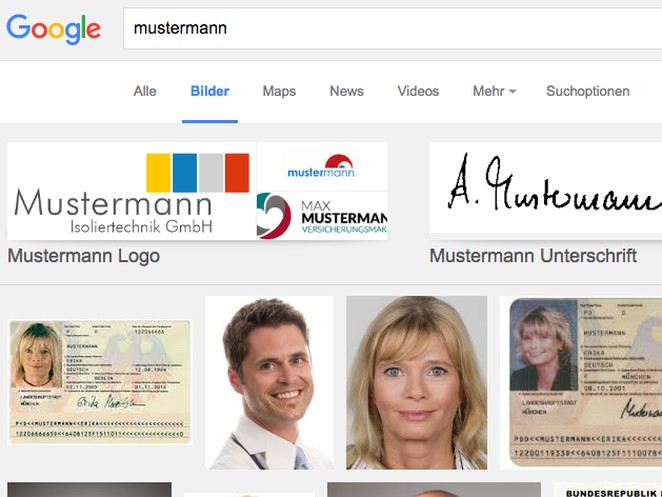Click the Google logo

click(x=54, y=29)
